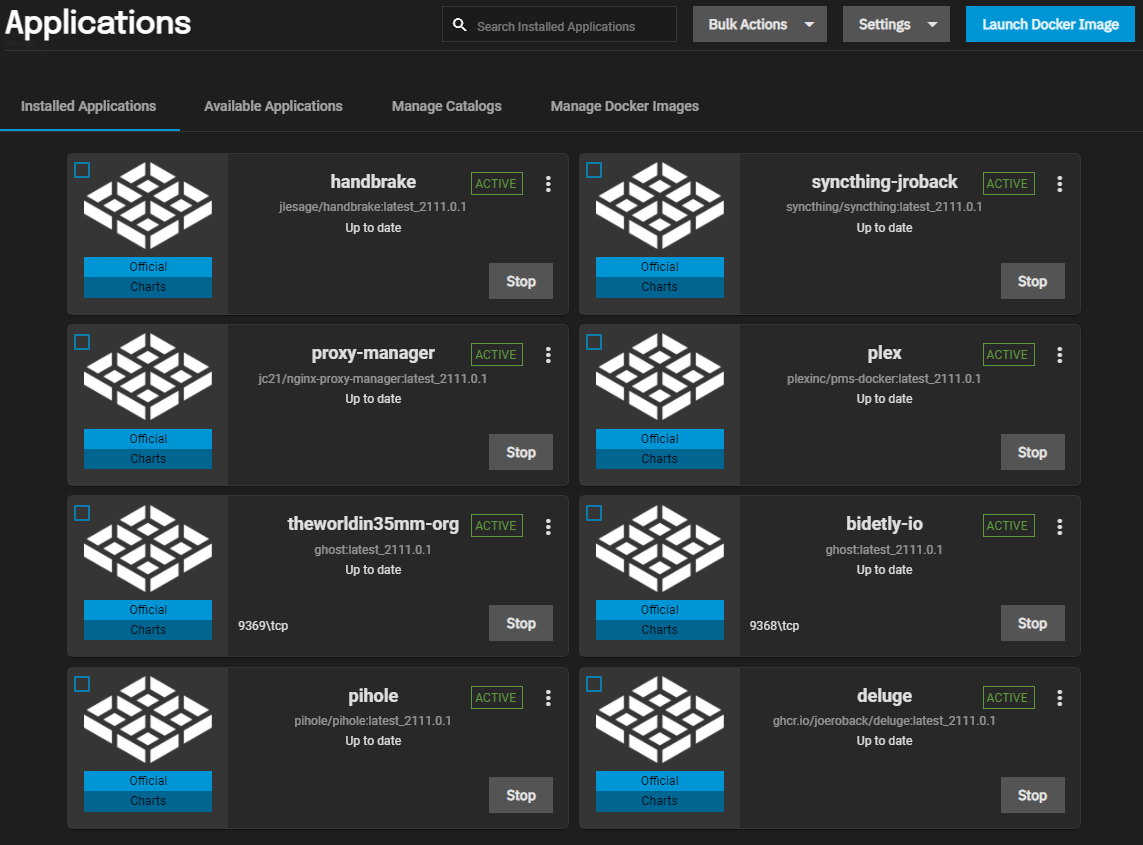1143x845 pixels.
Task: Select the theworldin35mm-org checkbox
Action: (82, 513)
